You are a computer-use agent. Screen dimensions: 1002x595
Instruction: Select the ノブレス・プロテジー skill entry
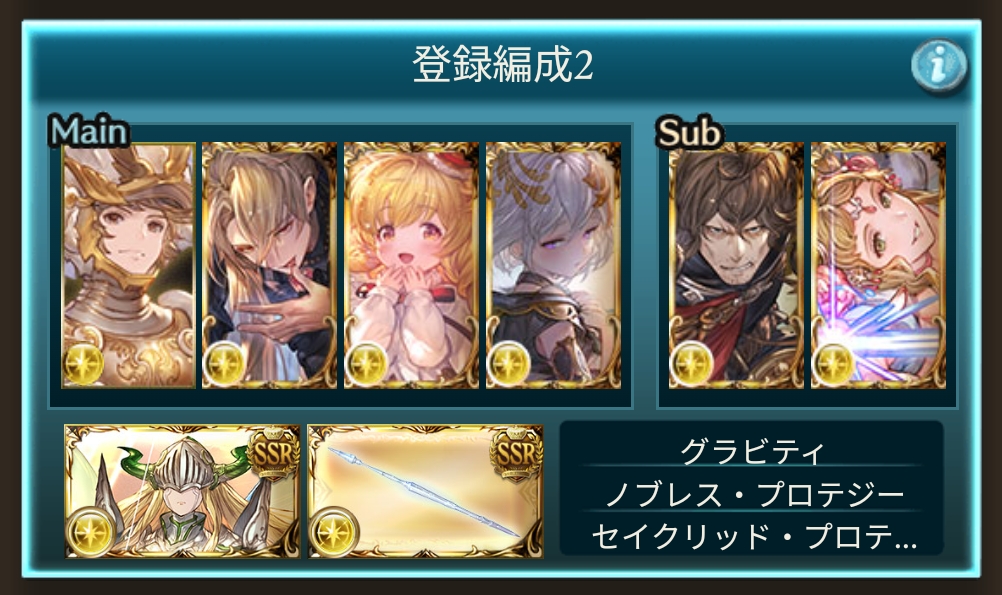click(x=752, y=495)
